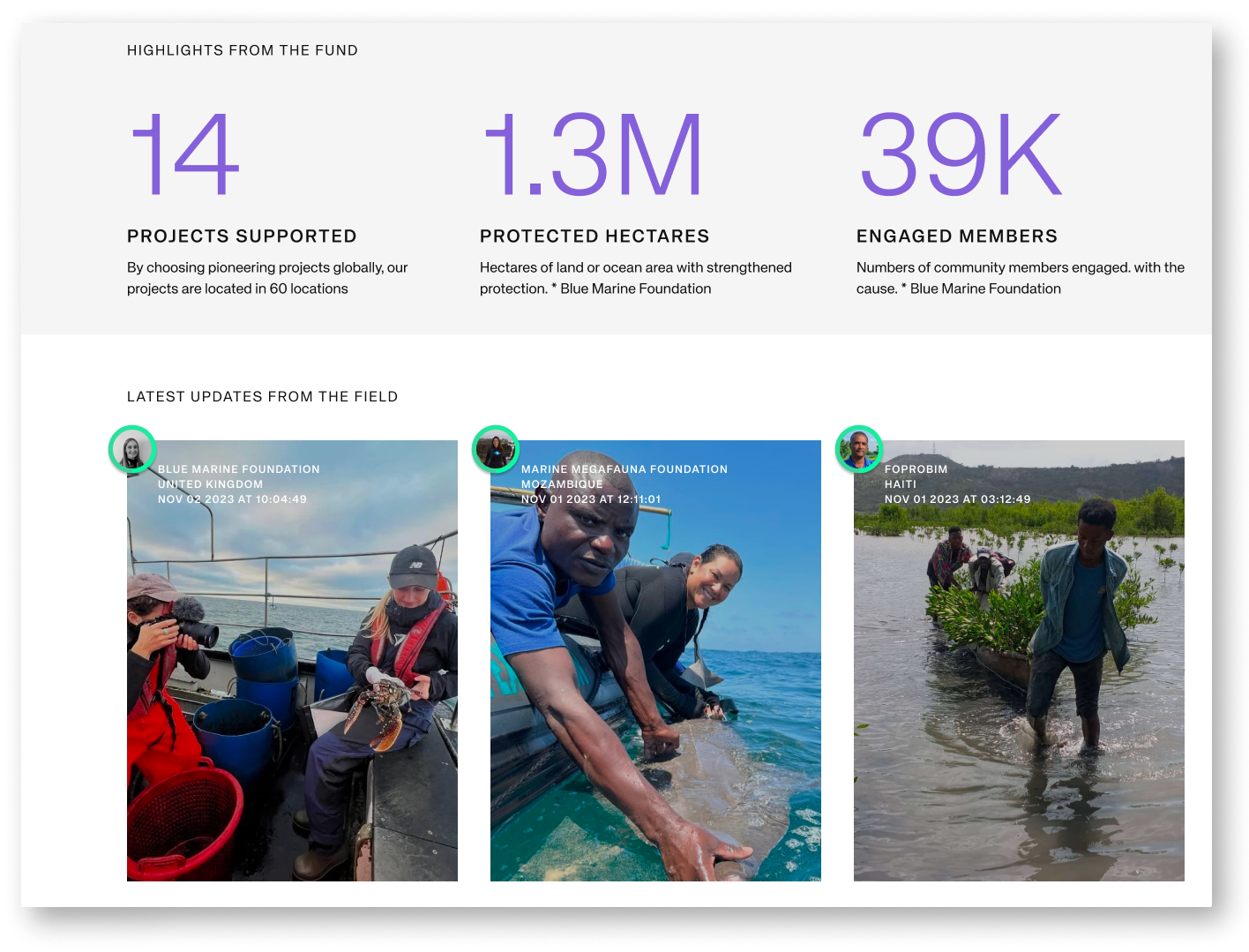Click the Blue Marine Foundation avatar icon
This screenshot has width=1249, height=952.
pyautogui.click(x=133, y=449)
